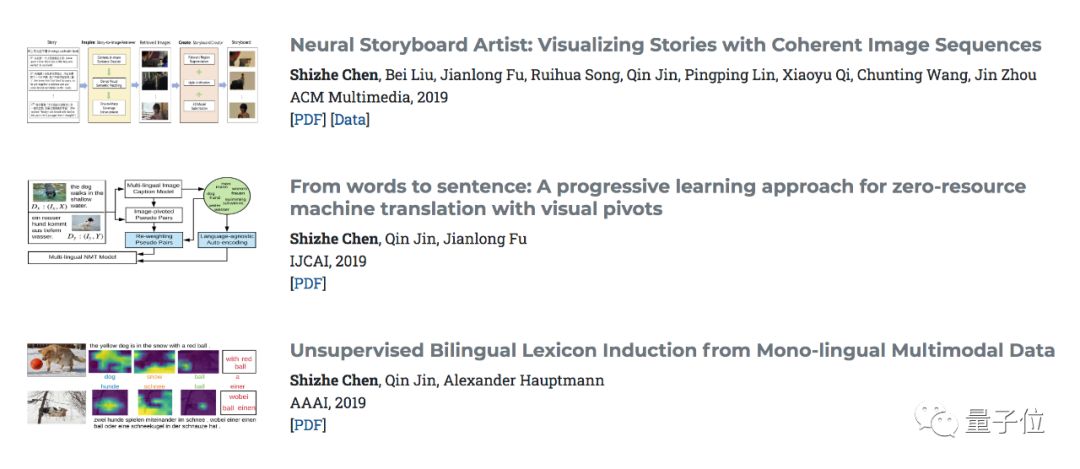The image size is (1080, 469).
Task: Open PDF link for IJCAI 2019 paper
Action: (308, 284)
